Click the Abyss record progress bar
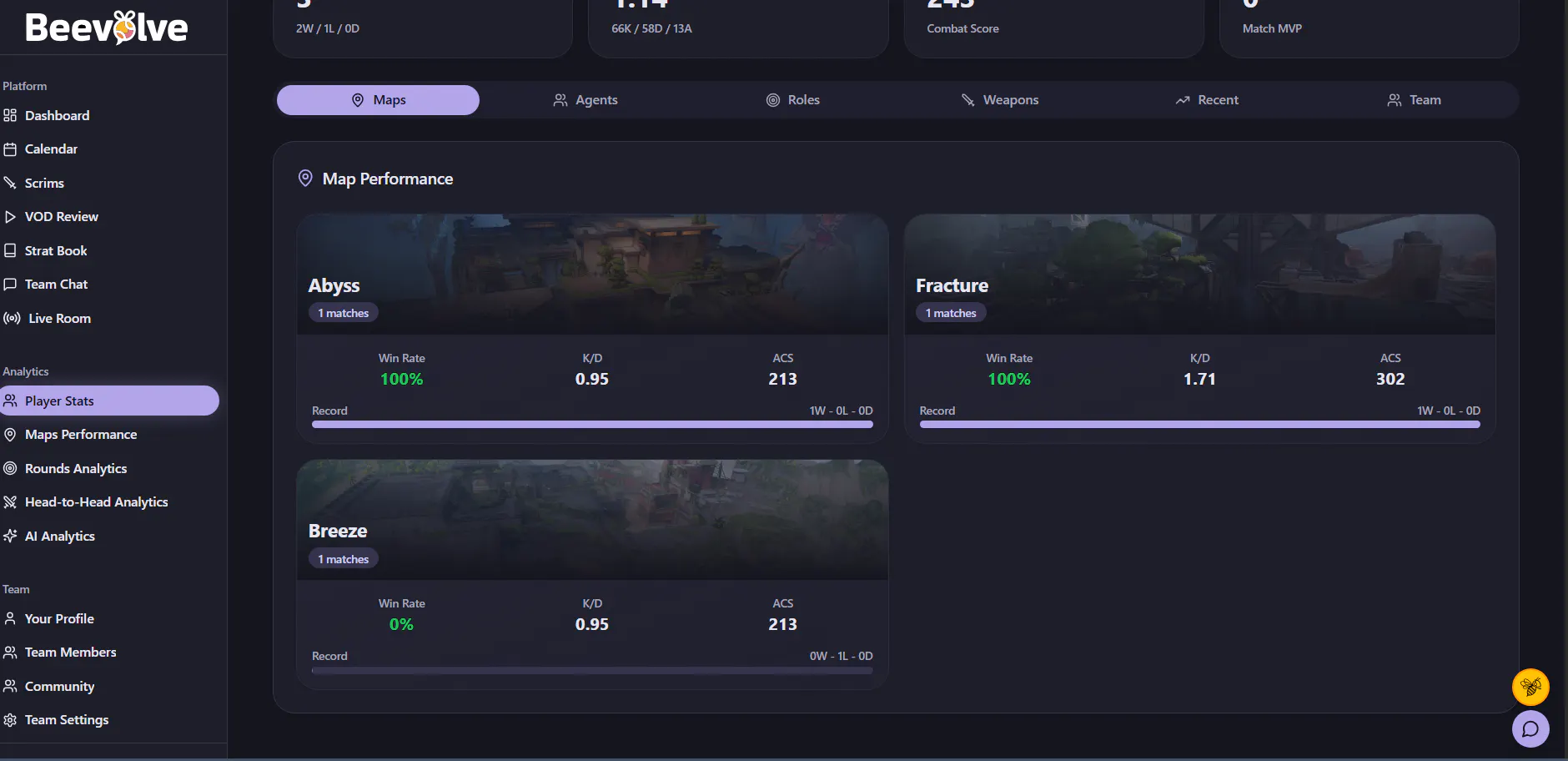The height and width of the screenshot is (761, 1568). [592, 425]
